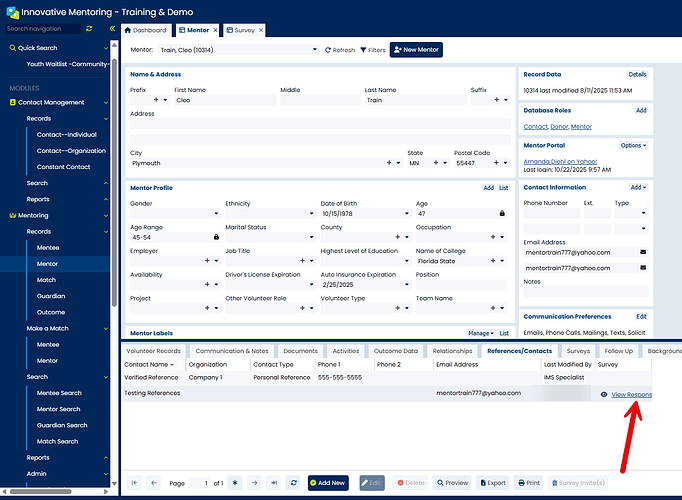
Task: Collapse the Contact Management module
Action: pos(108,102)
